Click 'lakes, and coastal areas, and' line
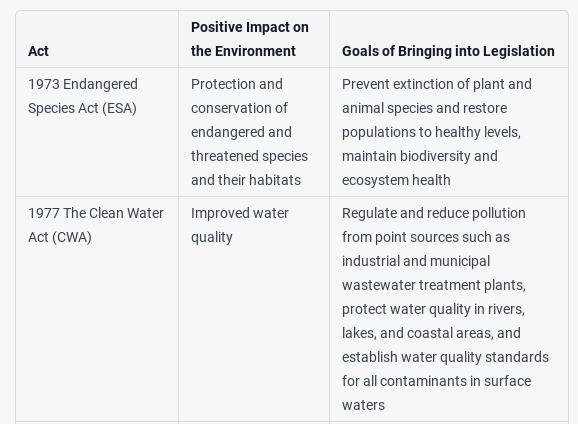The width and height of the screenshot is (578, 424). (431, 333)
